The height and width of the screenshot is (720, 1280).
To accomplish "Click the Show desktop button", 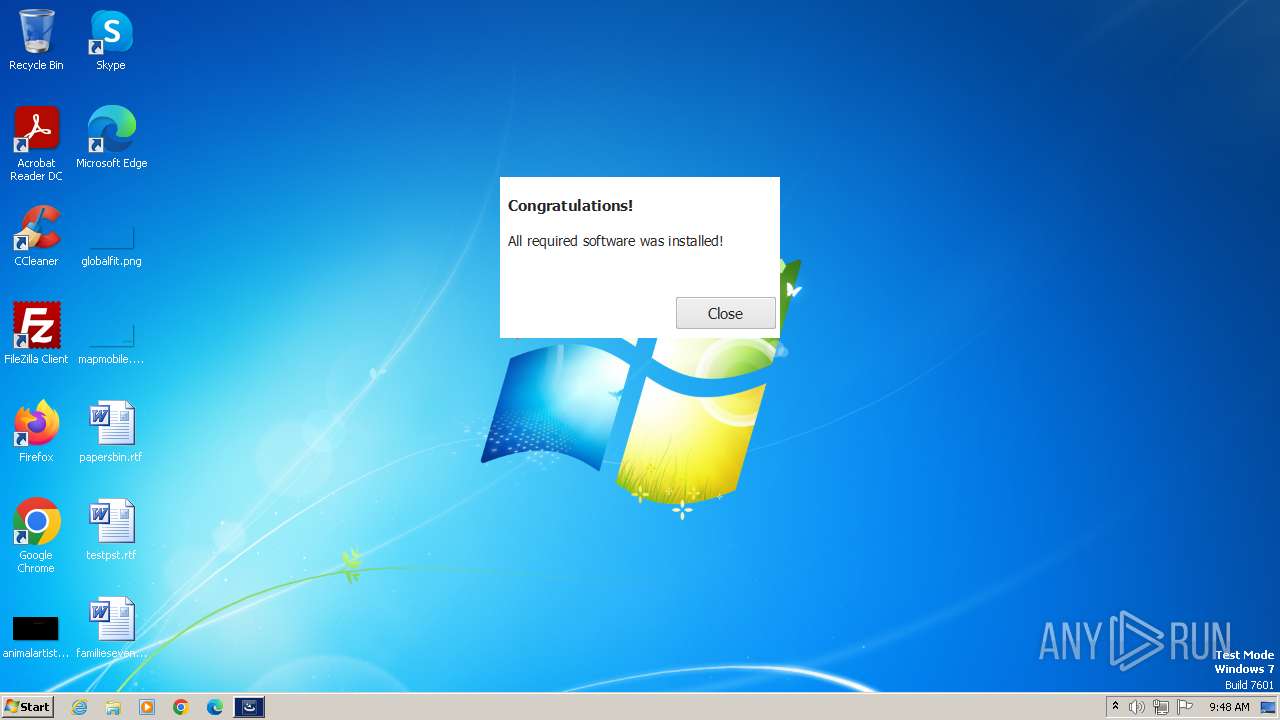I will click(1269, 707).
